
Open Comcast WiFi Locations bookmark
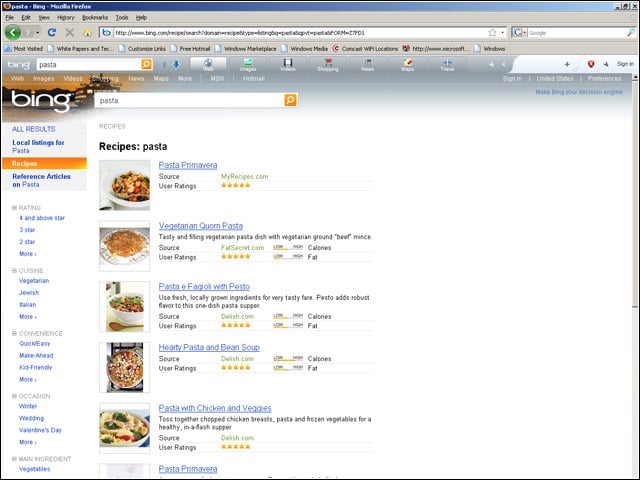click(x=365, y=49)
